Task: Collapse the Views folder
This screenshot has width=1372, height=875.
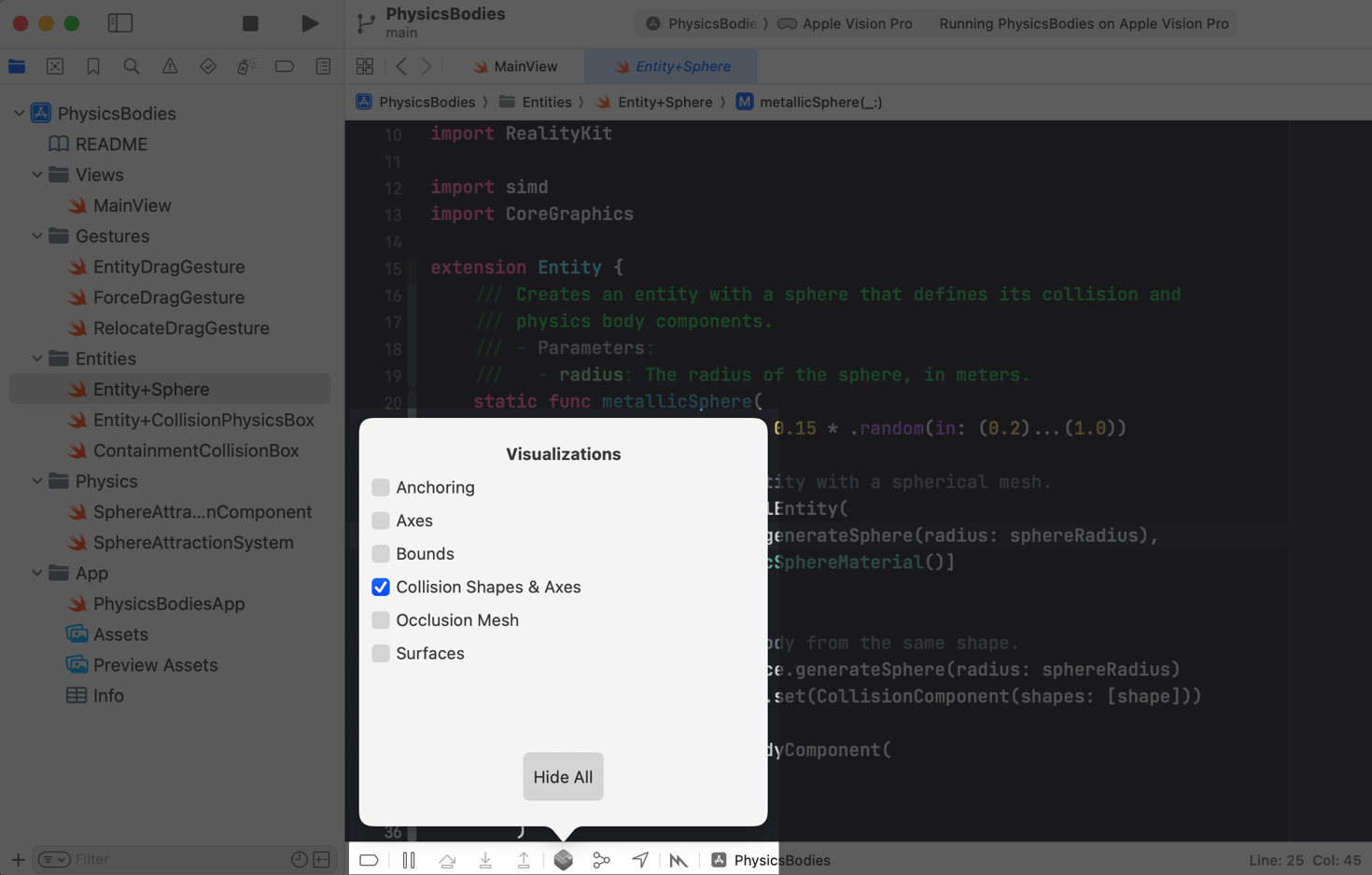Action: point(36,174)
